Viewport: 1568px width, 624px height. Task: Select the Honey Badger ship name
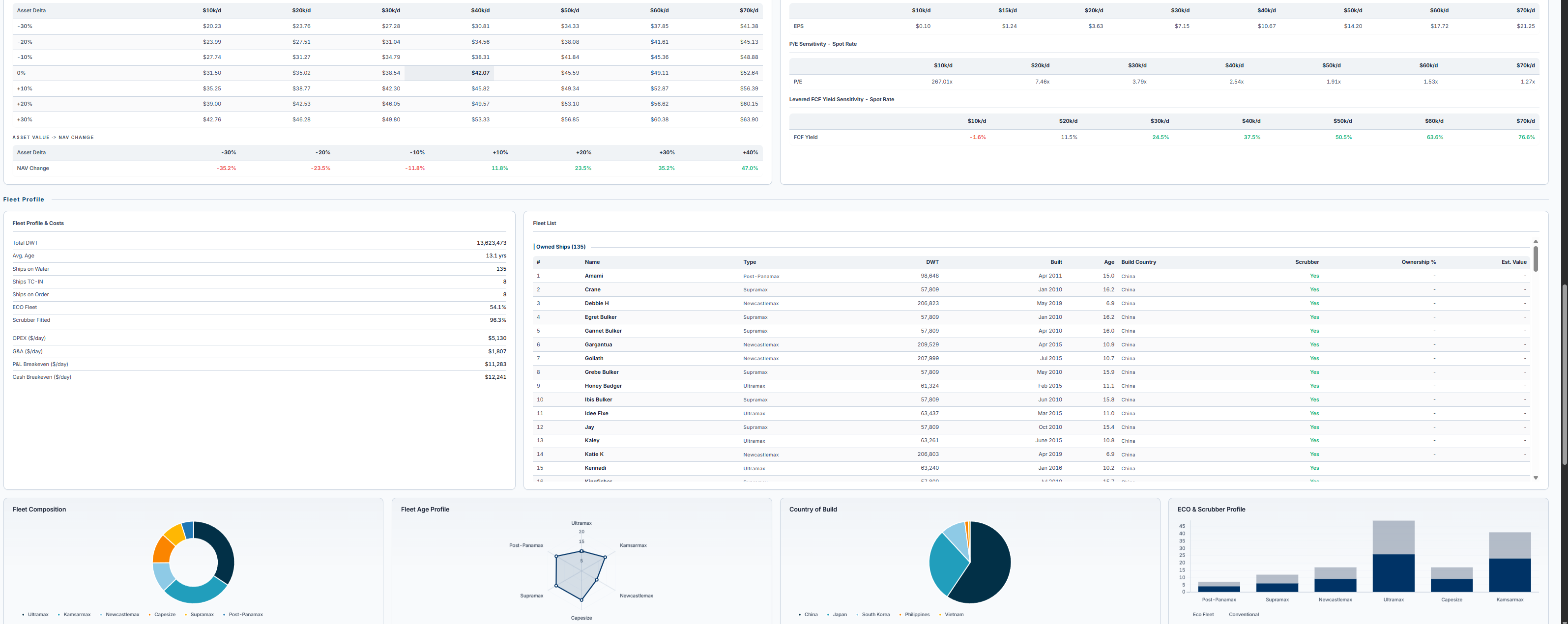tap(603, 386)
